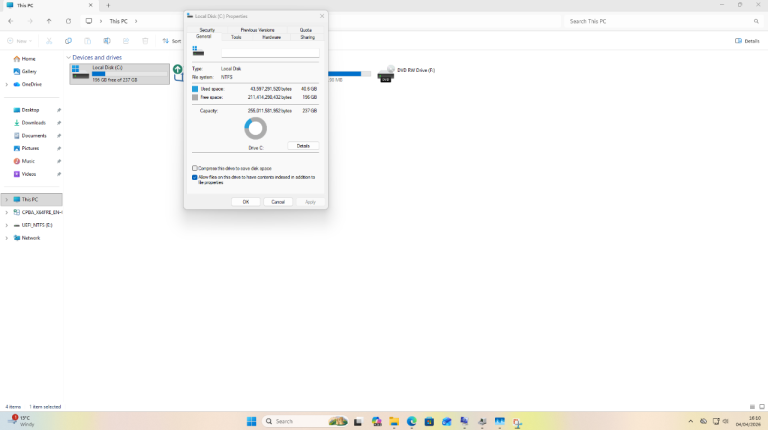768x430 pixels.
Task: Click the Windows Start button on taskbar
Action: point(251,421)
